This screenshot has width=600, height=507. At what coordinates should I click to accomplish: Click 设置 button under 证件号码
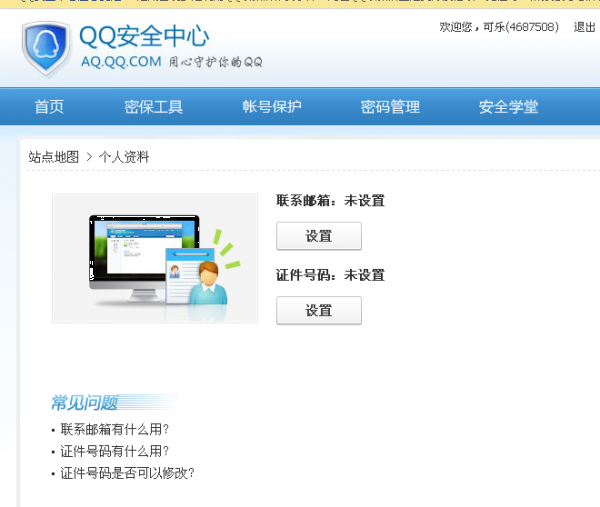(x=319, y=310)
